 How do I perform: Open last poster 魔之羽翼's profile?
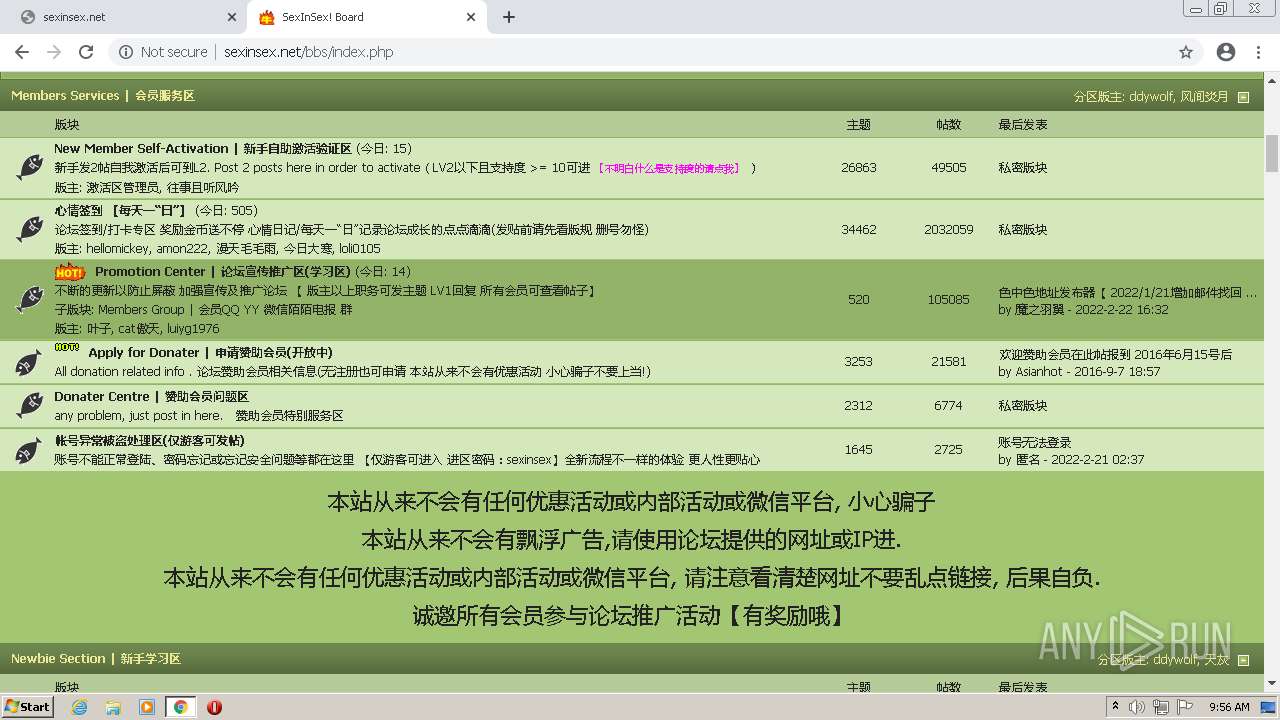(x=1041, y=310)
